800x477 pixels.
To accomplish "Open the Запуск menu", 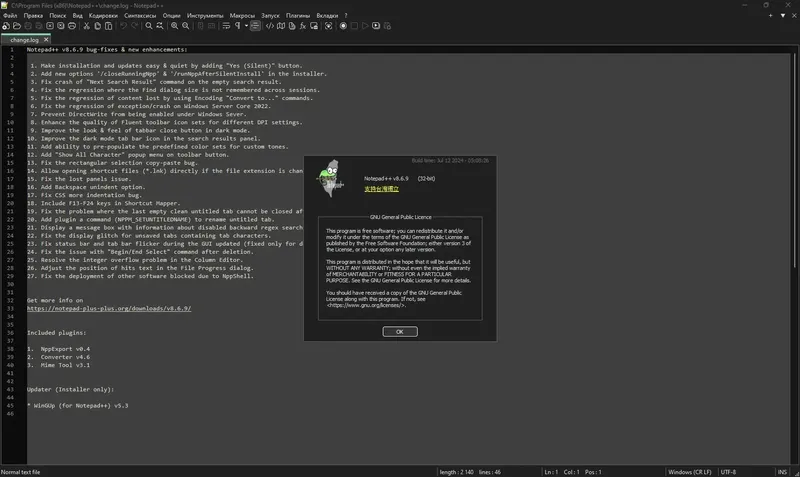I will pos(270,15).
